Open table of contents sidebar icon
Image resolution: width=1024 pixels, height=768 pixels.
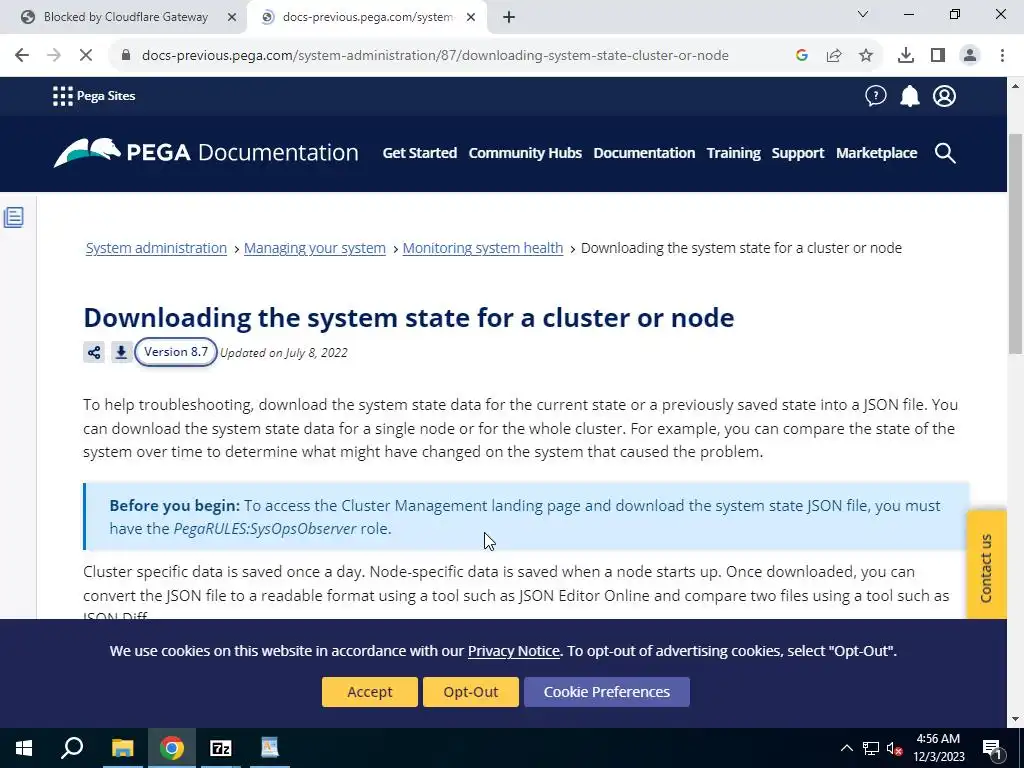[x=14, y=217]
